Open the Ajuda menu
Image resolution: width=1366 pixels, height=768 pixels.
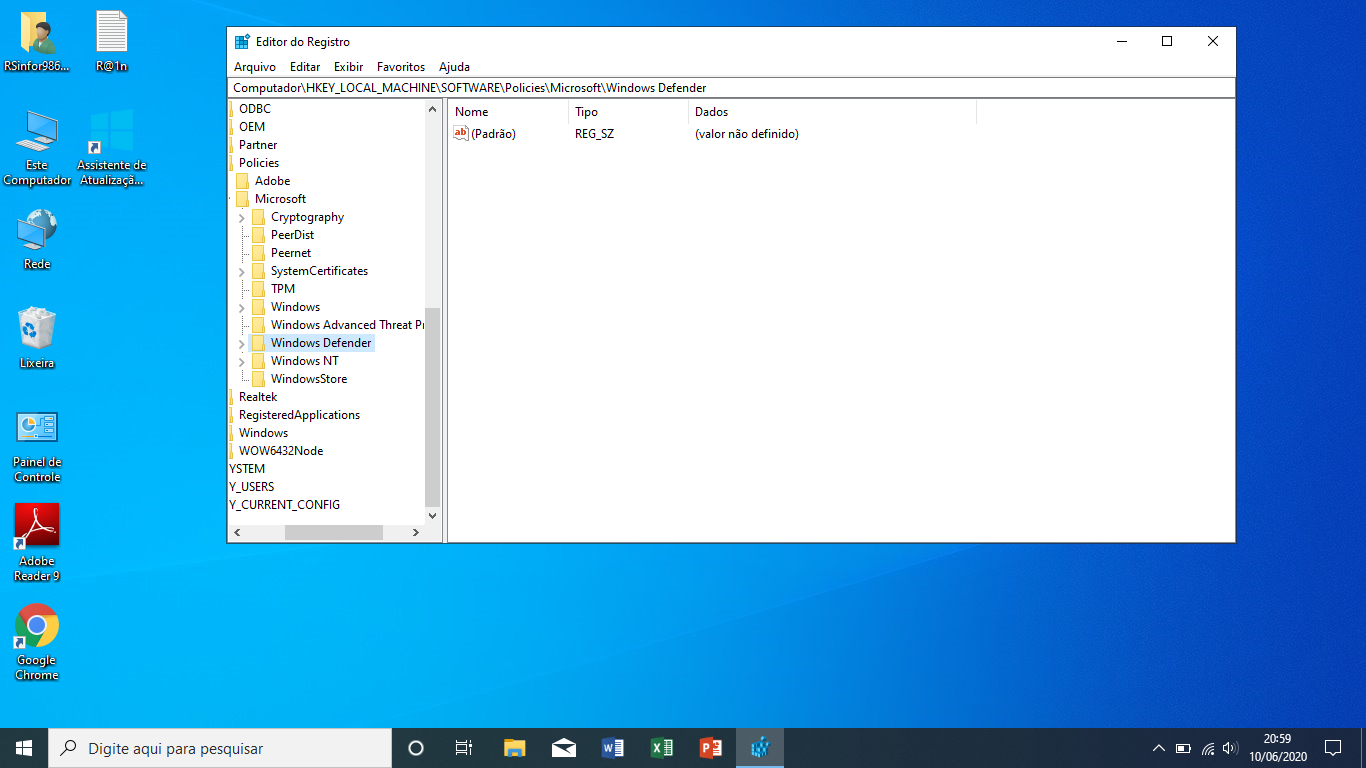(x=454, y=67)
